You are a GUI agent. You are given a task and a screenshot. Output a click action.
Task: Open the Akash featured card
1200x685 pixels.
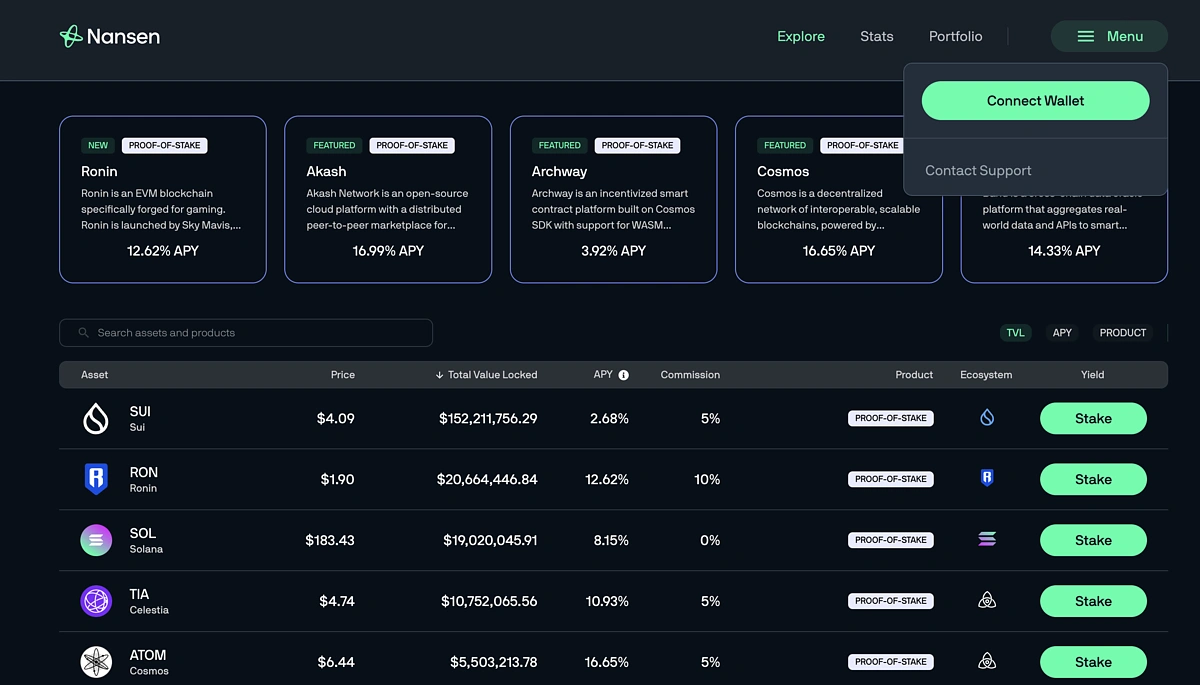tap(388, 199)
